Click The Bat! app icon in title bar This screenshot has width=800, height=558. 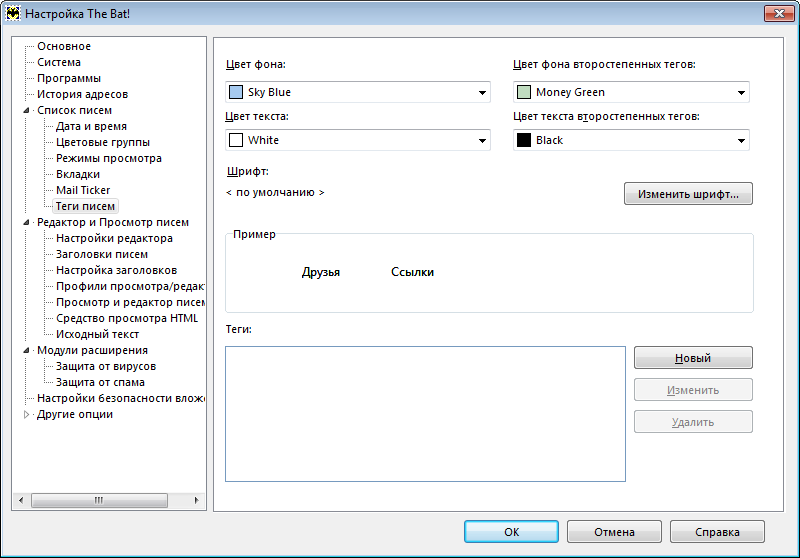(x=13, y=13)
